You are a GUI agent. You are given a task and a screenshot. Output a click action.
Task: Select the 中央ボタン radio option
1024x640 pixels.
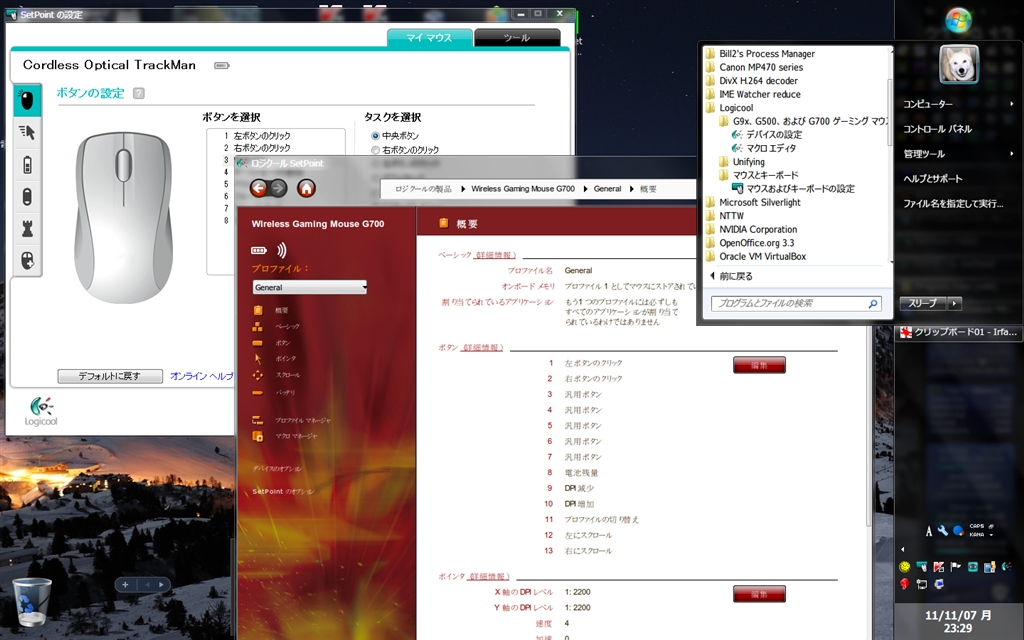click(x=376, y=136)
